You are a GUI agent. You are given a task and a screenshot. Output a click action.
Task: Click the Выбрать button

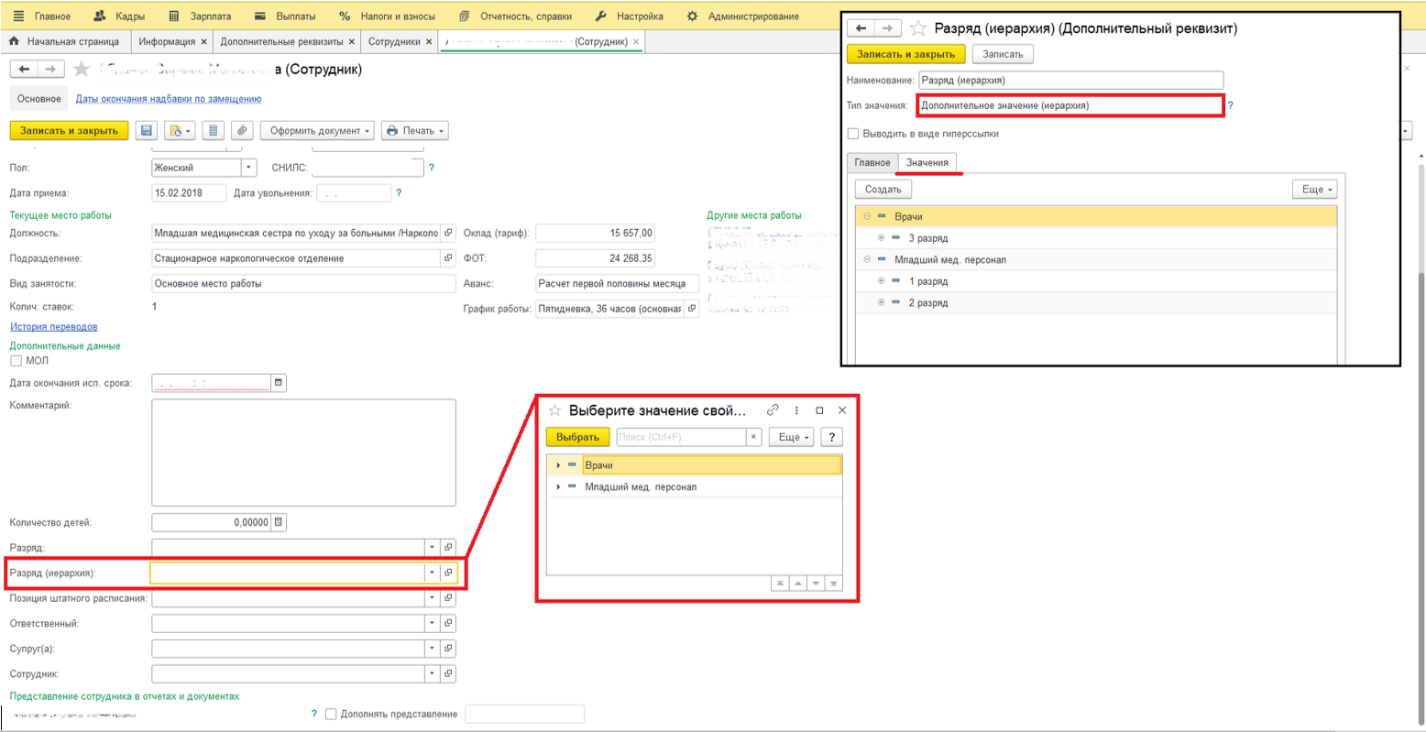(578, 437)
